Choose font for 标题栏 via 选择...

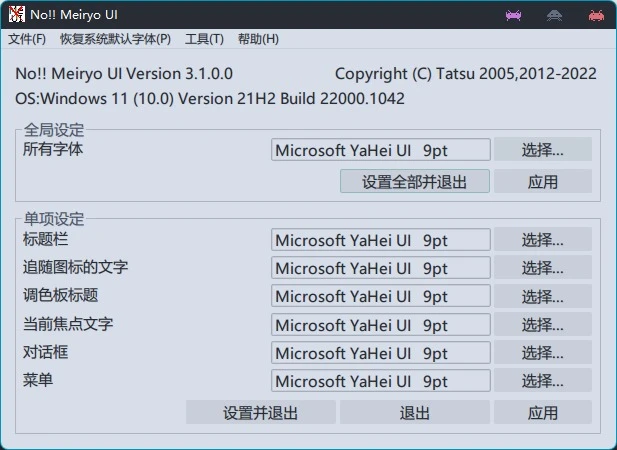click(x=543, y=239)
